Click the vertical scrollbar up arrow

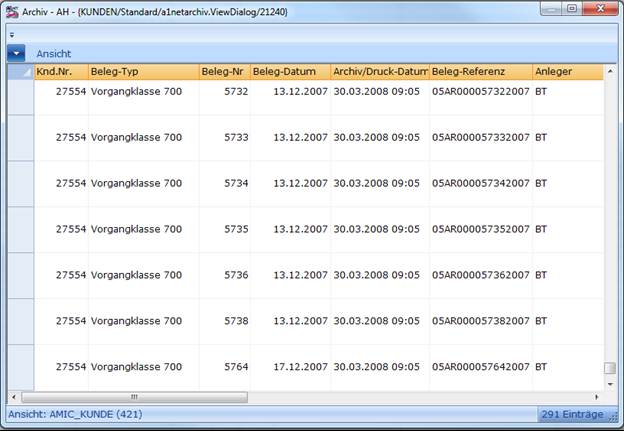click(x=610, y=71)
